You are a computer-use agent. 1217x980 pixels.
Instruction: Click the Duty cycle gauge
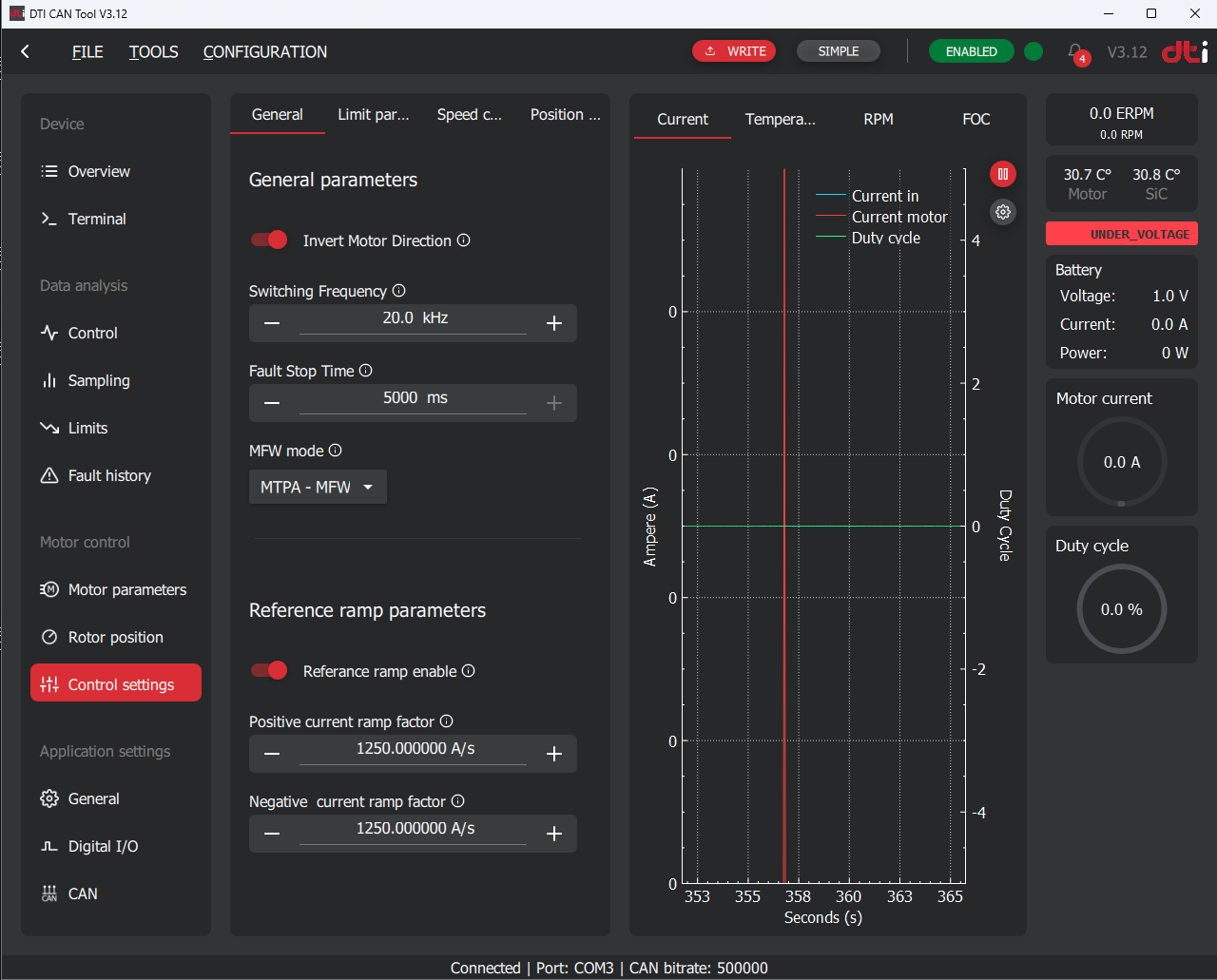coord(1122,609)
